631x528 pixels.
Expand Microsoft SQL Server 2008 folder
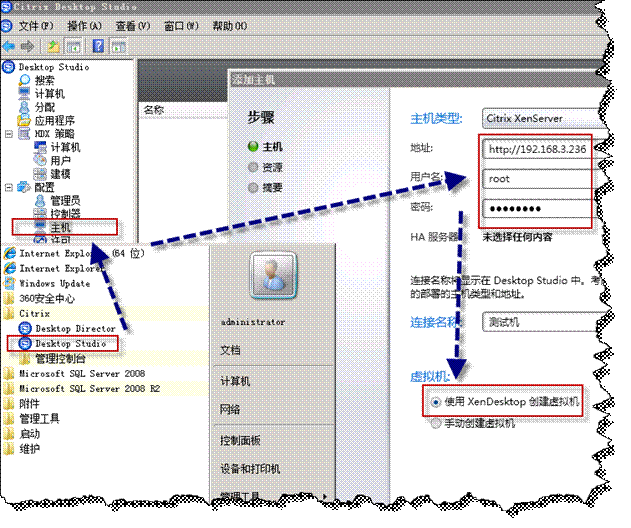tap(82, 373)
